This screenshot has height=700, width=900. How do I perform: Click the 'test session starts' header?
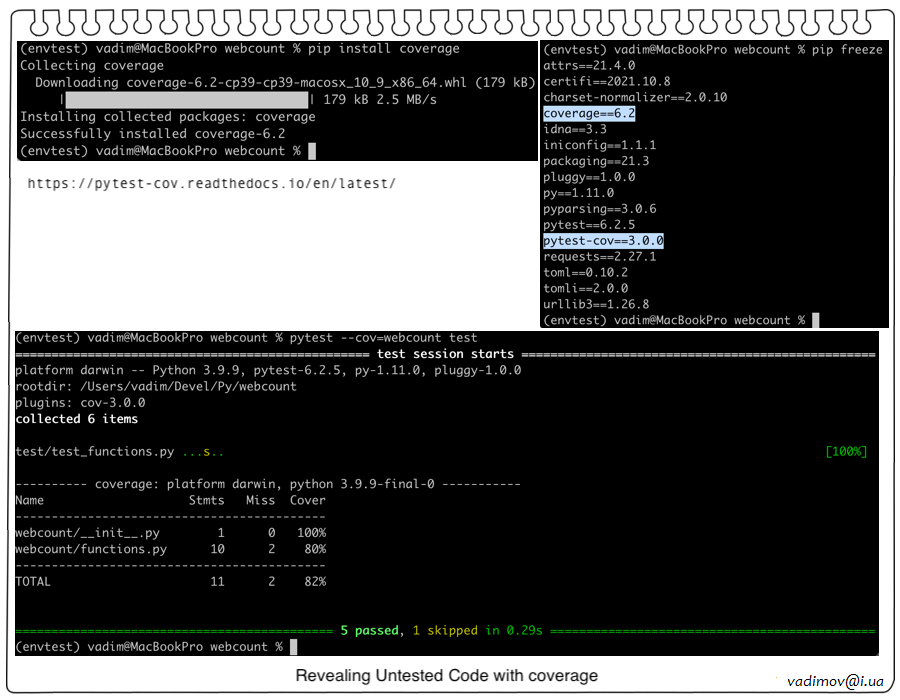pos(445,354)
